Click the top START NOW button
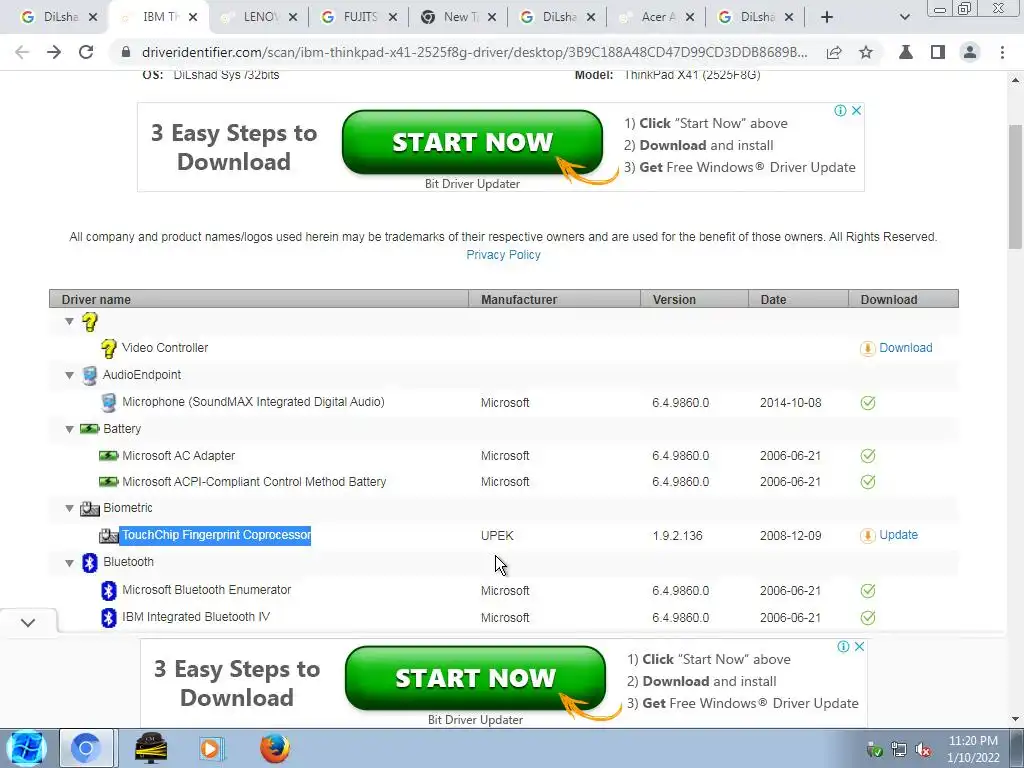The height and width of the screenshot is (768, 1024). pyautogui.click(x=472, y=142)
